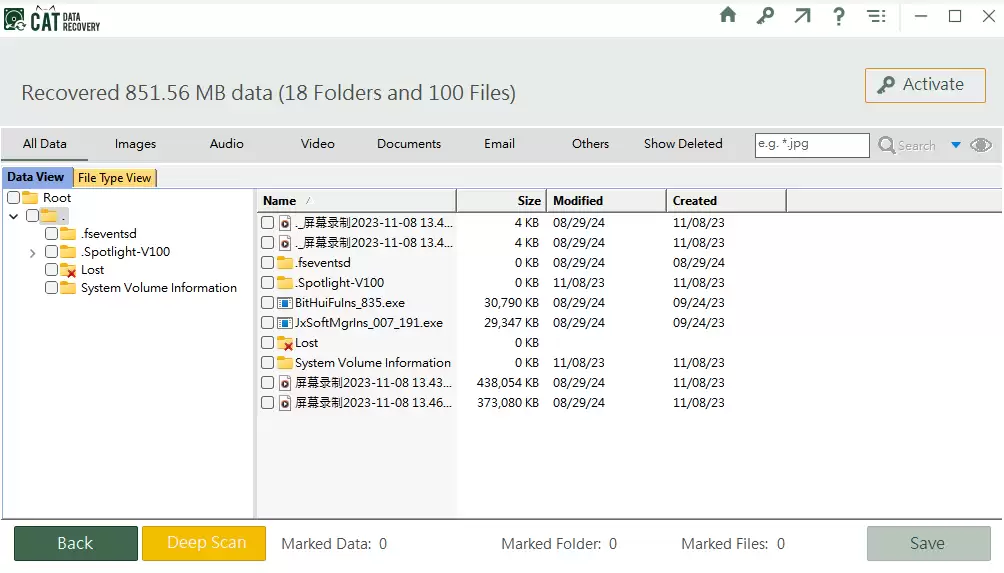The width and height of the screenshot is (1004, 573).
Task: Tick the Root folder checkbox in the tree
Action: coord(14,198)
